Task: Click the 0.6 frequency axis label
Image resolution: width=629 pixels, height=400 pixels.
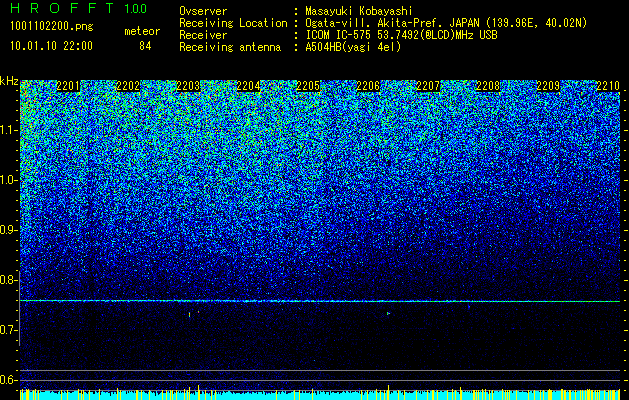Action: tap(8, 380)
